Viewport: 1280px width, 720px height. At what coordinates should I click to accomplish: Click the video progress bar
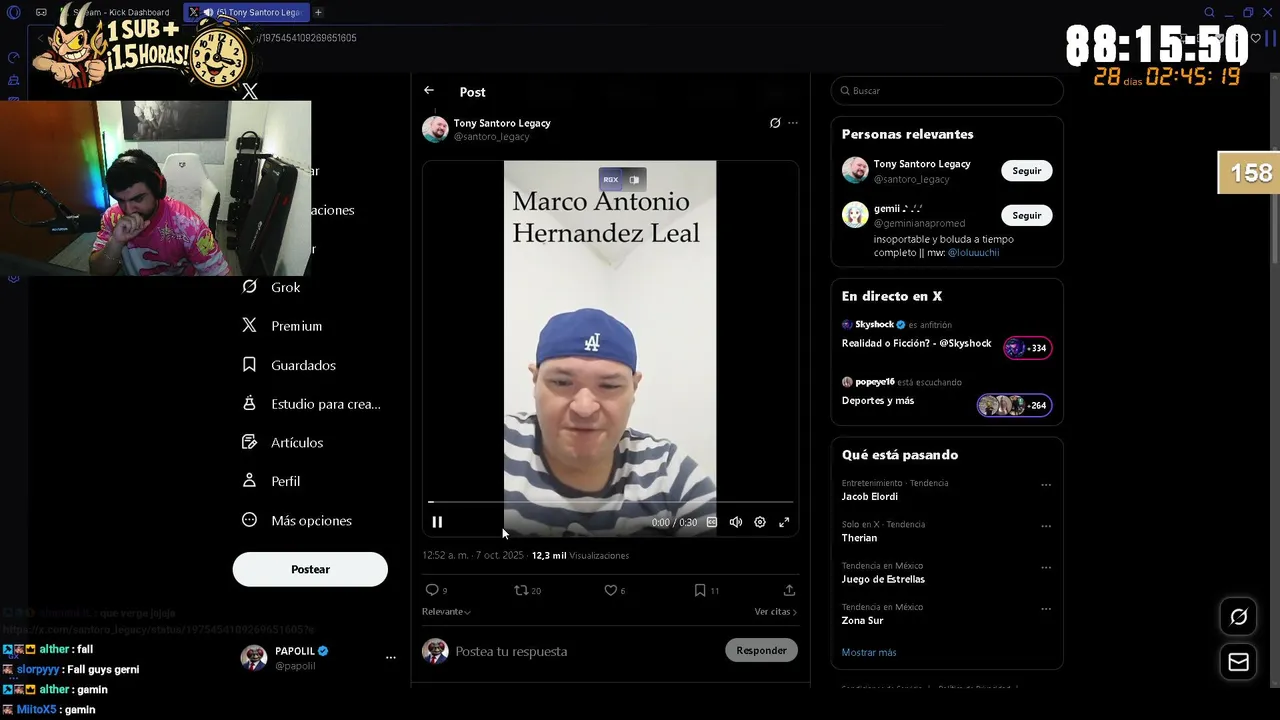point(610,502)
